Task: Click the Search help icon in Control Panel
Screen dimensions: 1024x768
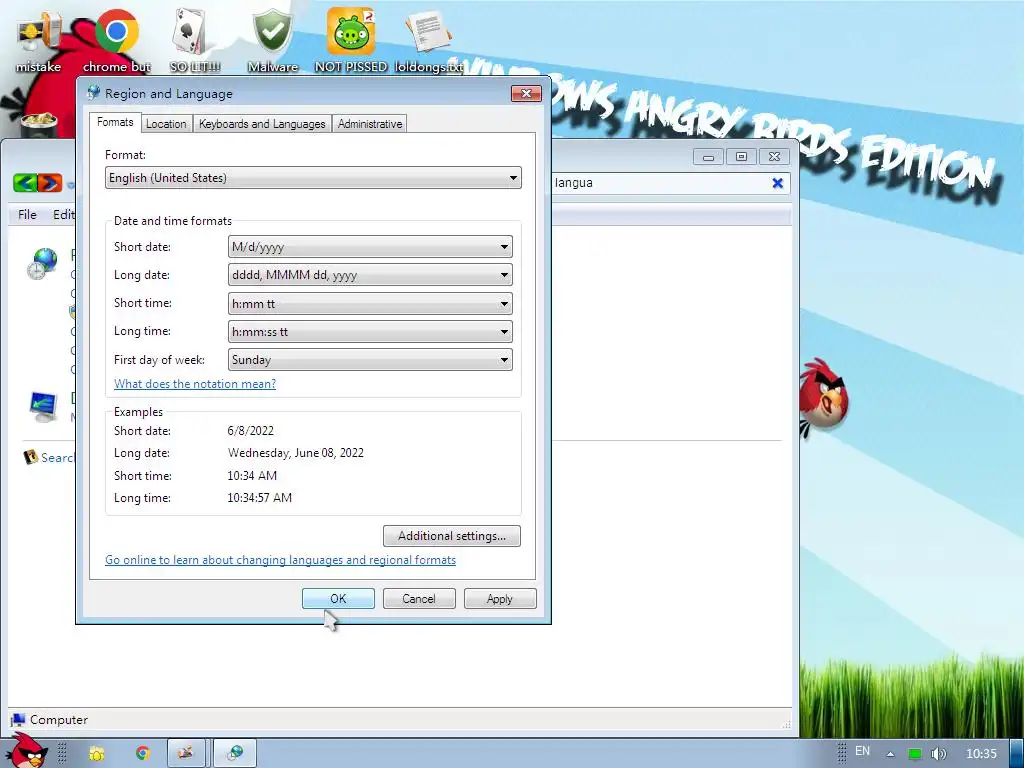Action: click(31, 457)
